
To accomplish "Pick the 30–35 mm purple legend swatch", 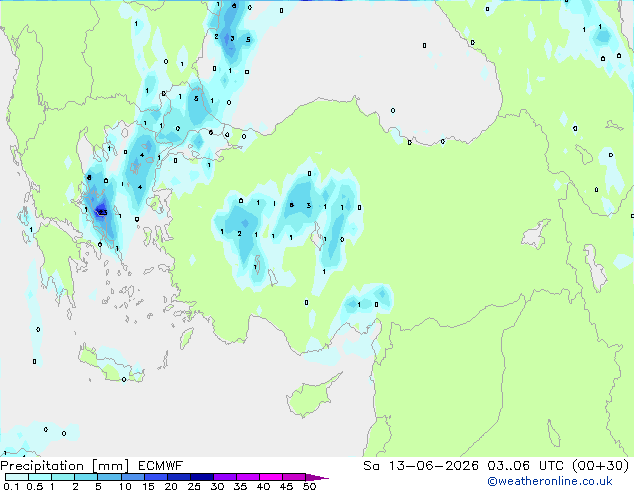I will point(224,477).
